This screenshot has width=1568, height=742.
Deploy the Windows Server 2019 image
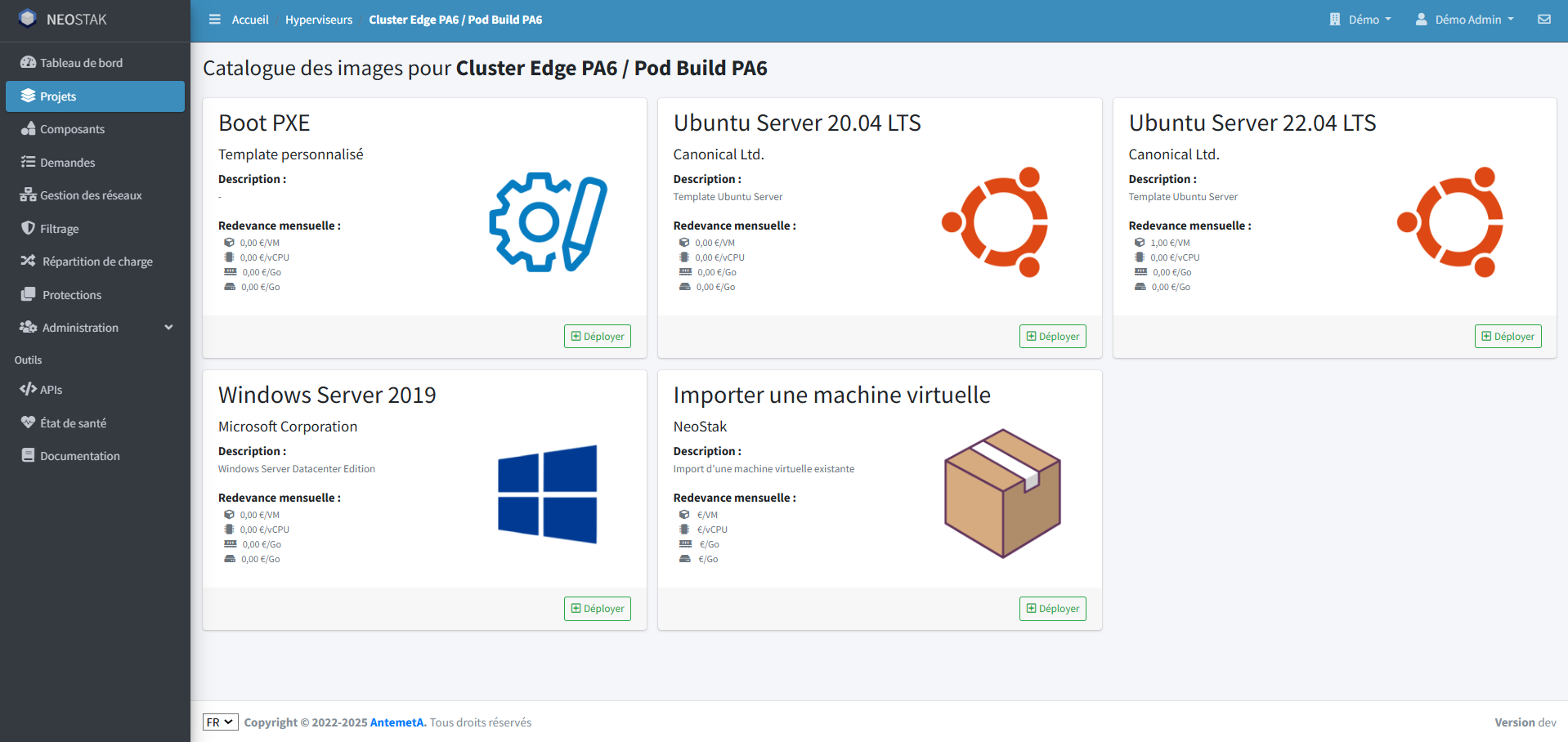(597, 609)
